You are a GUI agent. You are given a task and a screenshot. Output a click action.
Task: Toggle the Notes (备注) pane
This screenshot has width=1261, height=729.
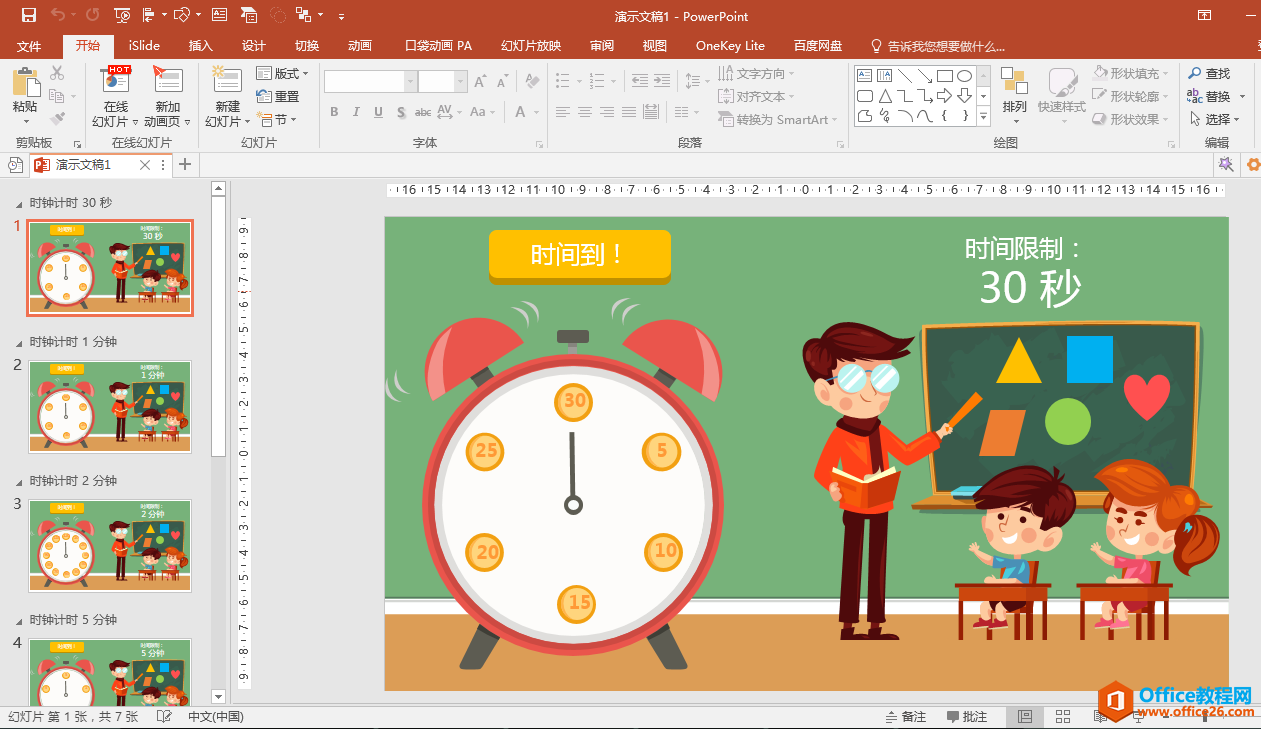pos(905,717)
